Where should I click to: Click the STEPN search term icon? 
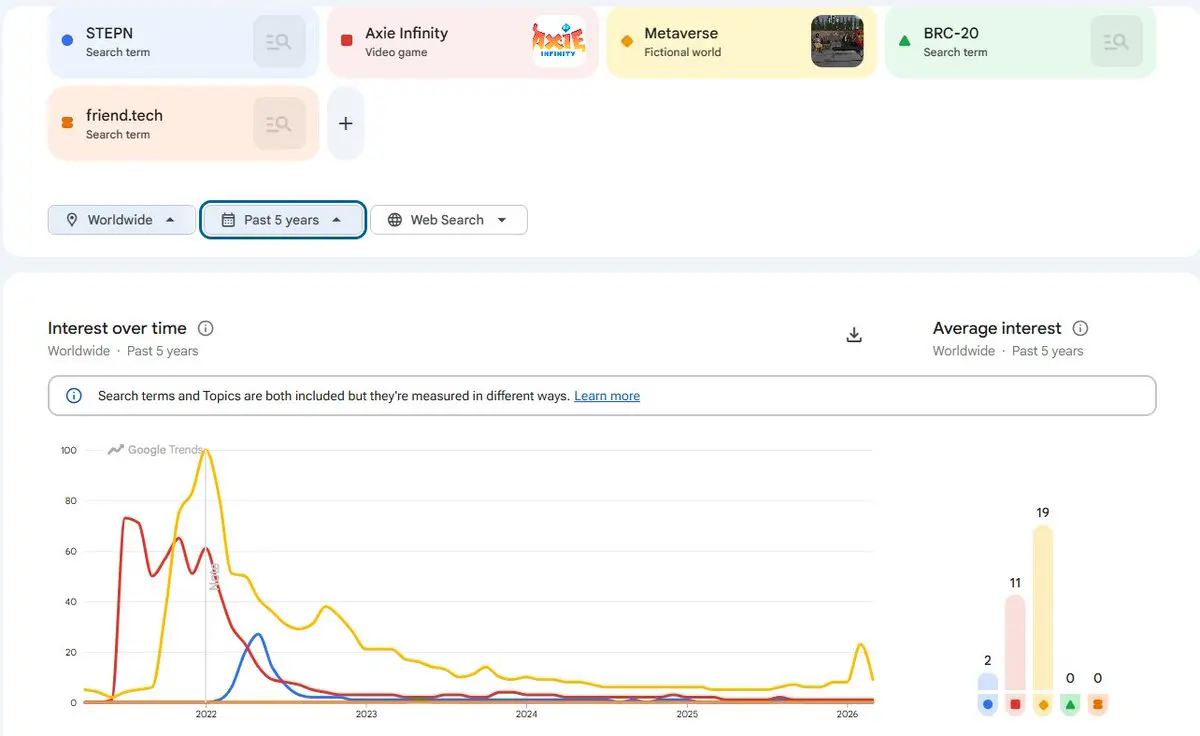[279, 42]
